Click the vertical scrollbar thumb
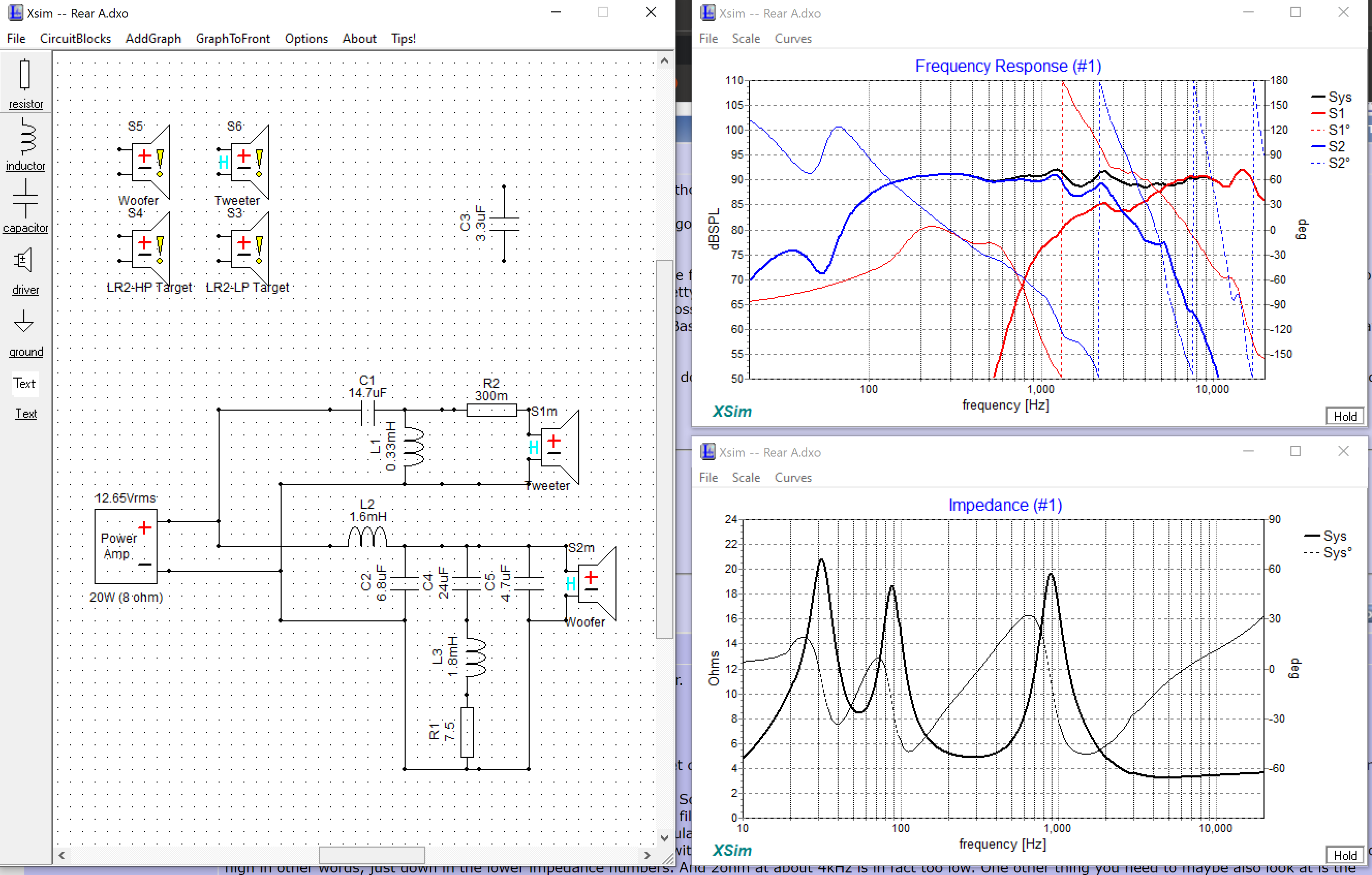Viewport: 1372px width, 875px height. 665,449
